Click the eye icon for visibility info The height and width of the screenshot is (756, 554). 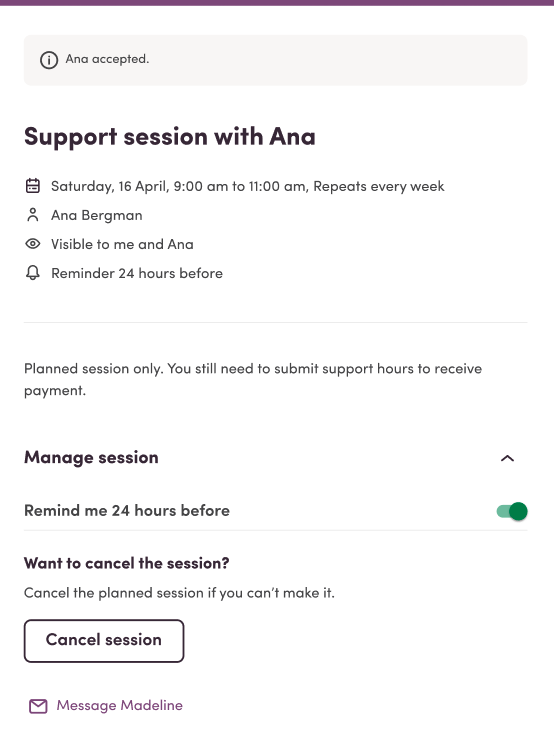pyautogui.click(x=33, y=244)
